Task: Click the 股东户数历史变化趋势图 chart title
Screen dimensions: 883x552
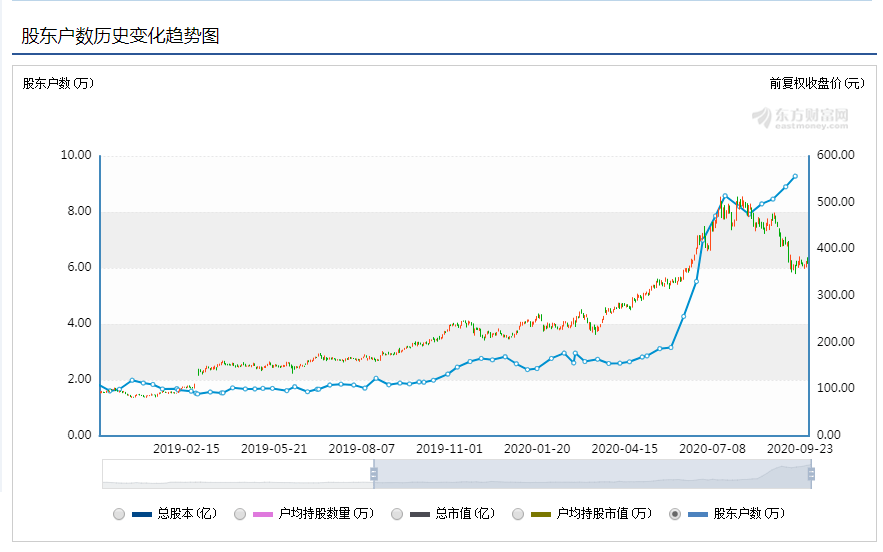Action: 120,36
